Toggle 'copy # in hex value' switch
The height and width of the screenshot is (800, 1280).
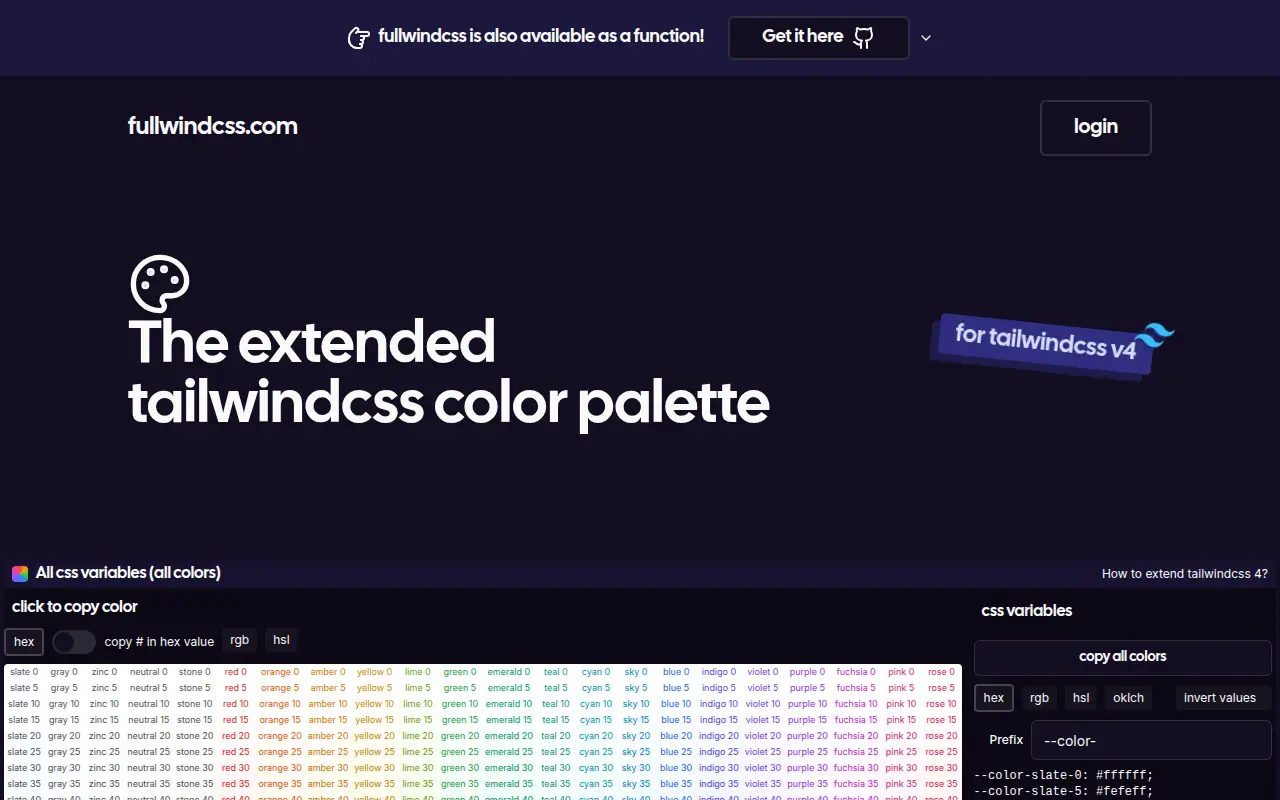click(x=74, y=642)
